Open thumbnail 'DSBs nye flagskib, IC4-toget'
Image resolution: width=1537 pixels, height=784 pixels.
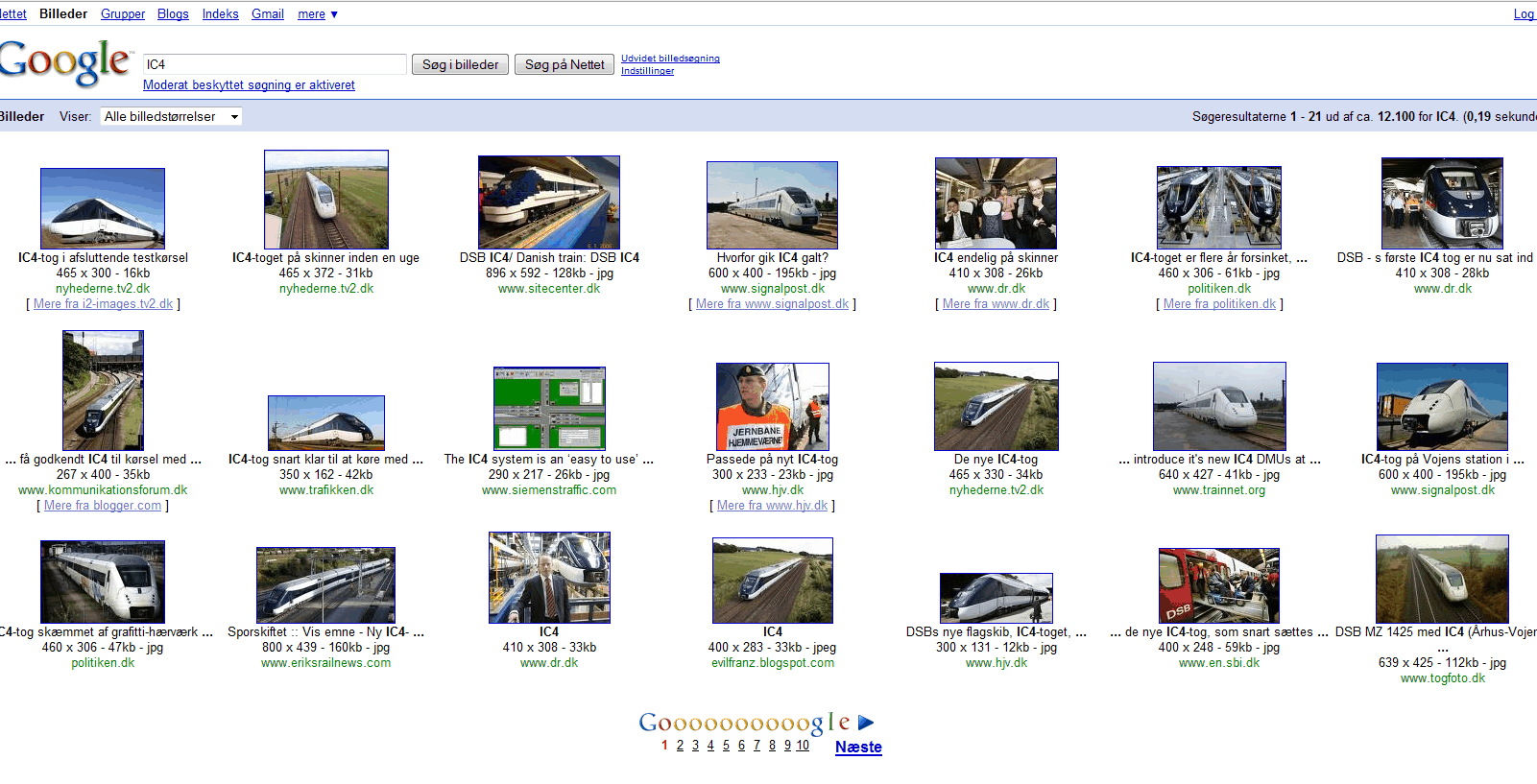[x=996, y=598]
